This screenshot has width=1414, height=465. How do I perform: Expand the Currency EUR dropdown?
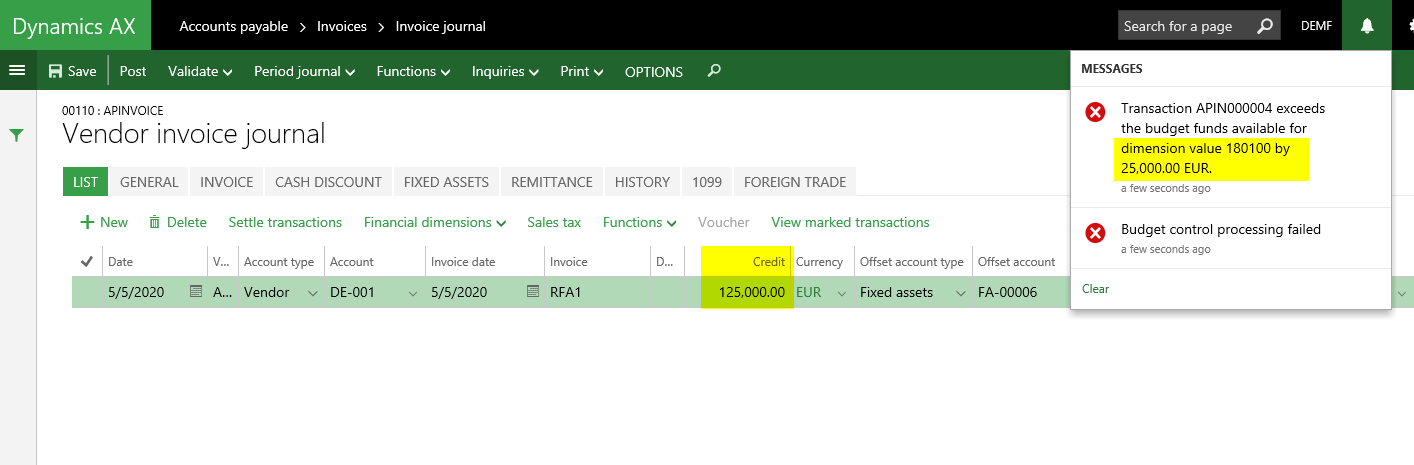pos(841,293)
